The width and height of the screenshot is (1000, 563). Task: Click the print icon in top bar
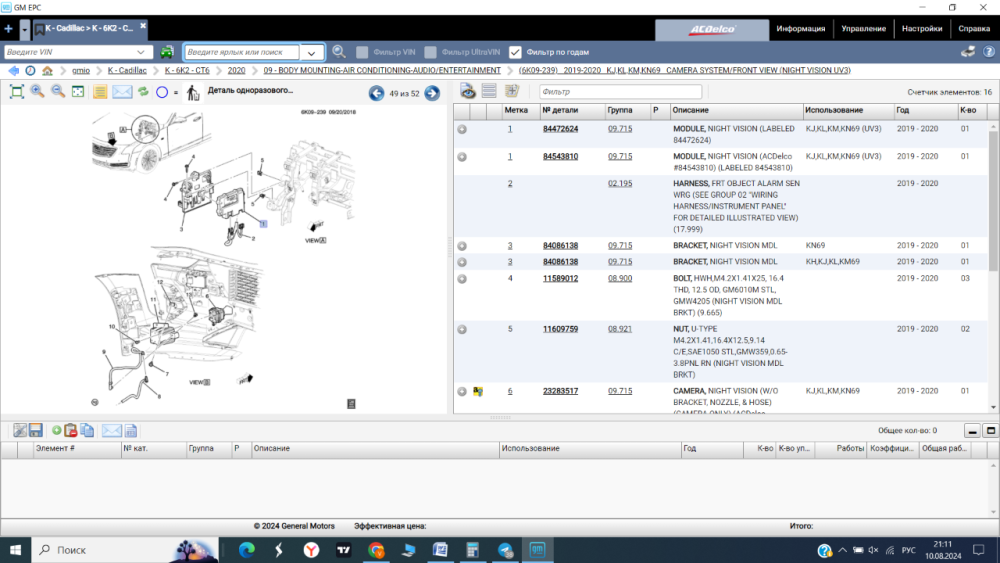point(968,52)
